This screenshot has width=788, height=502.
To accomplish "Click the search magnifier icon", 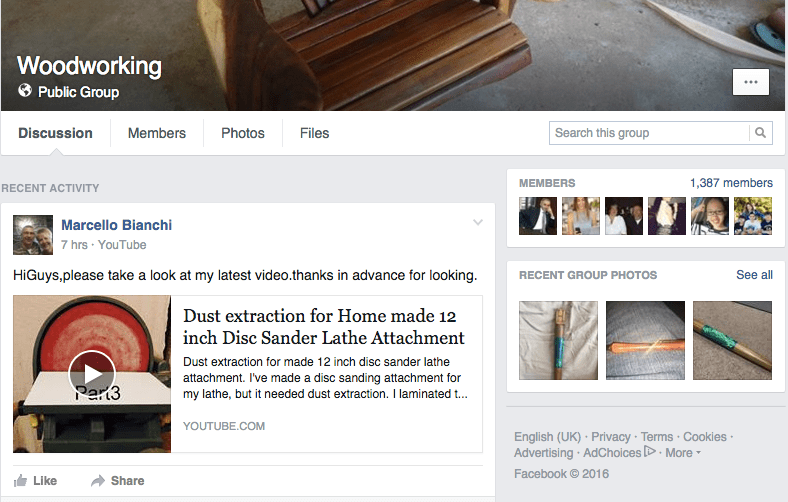I will [x=760, y=133].
